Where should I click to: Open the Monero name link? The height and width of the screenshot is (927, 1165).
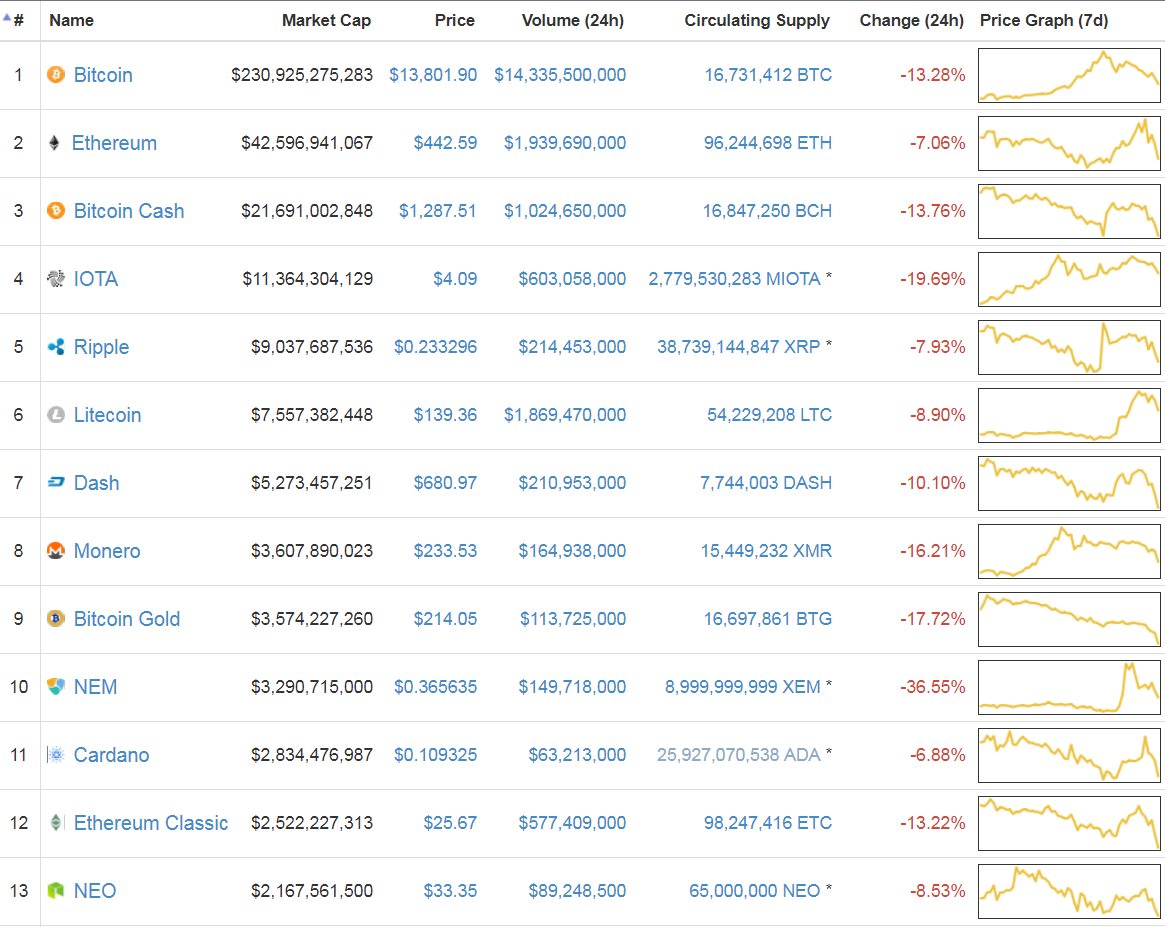point(107,550)
